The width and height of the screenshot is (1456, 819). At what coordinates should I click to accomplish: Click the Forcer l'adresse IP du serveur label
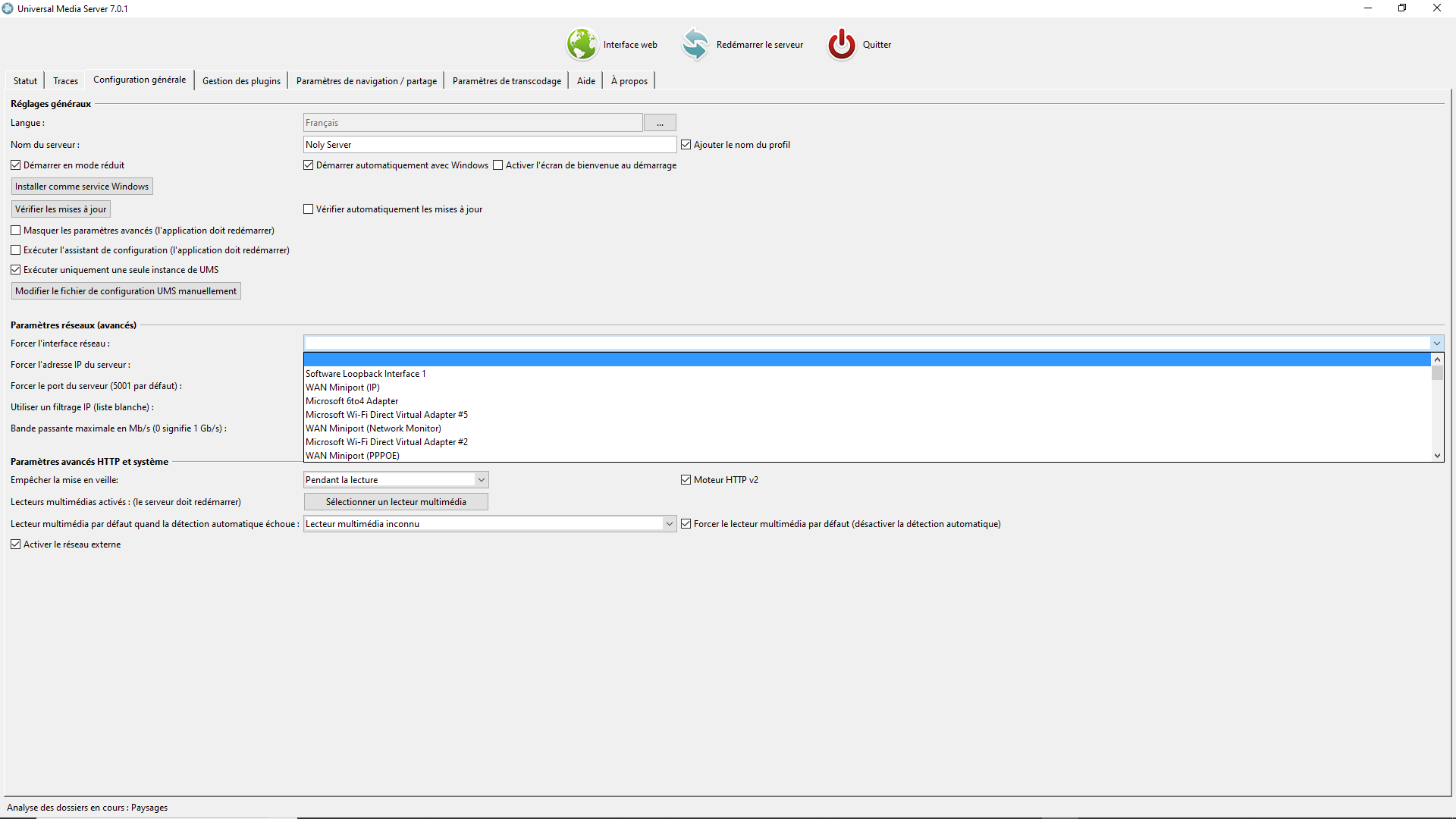pos(71,365)
